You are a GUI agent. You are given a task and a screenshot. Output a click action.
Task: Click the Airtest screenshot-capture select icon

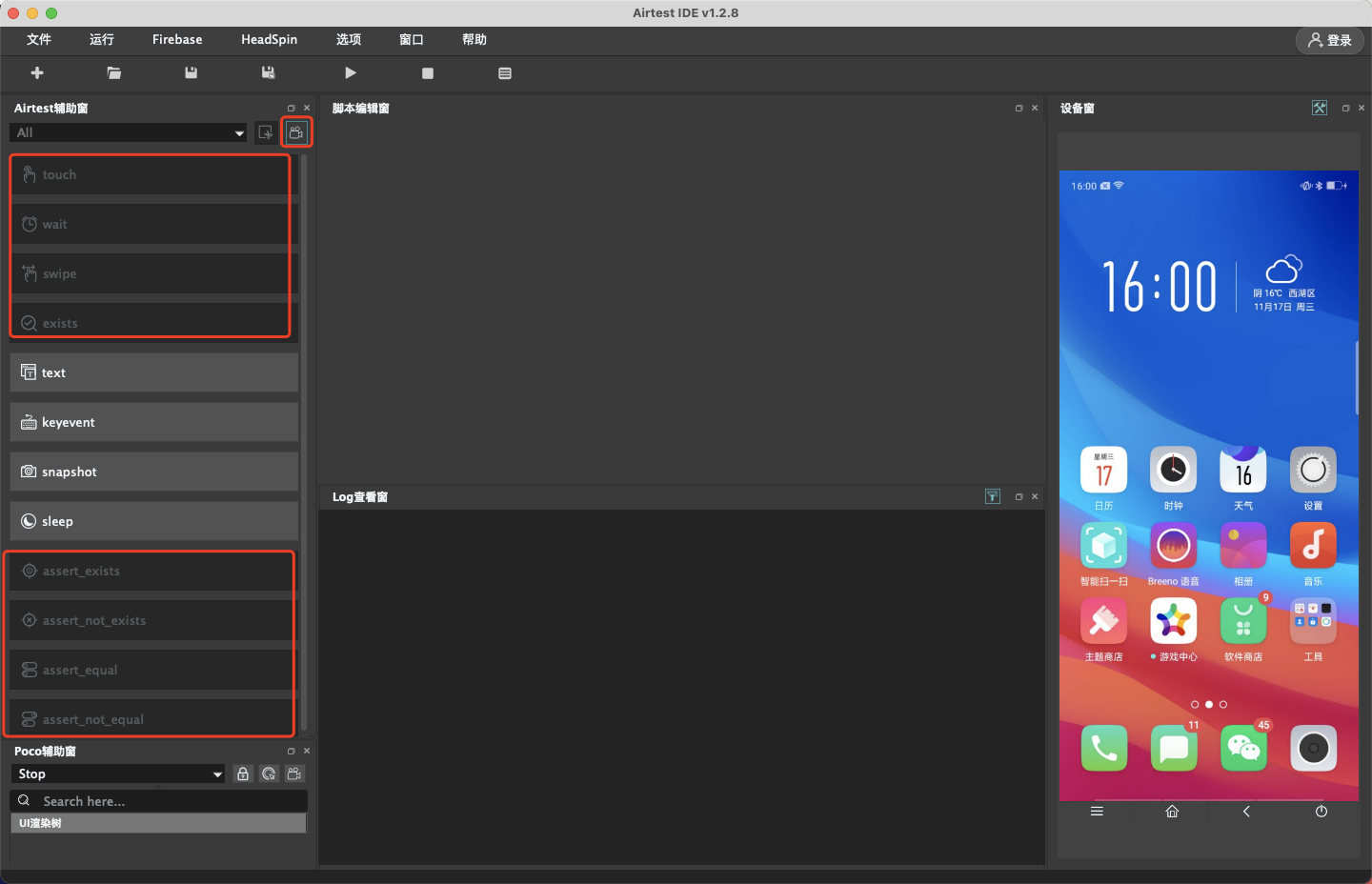(266, 132)
